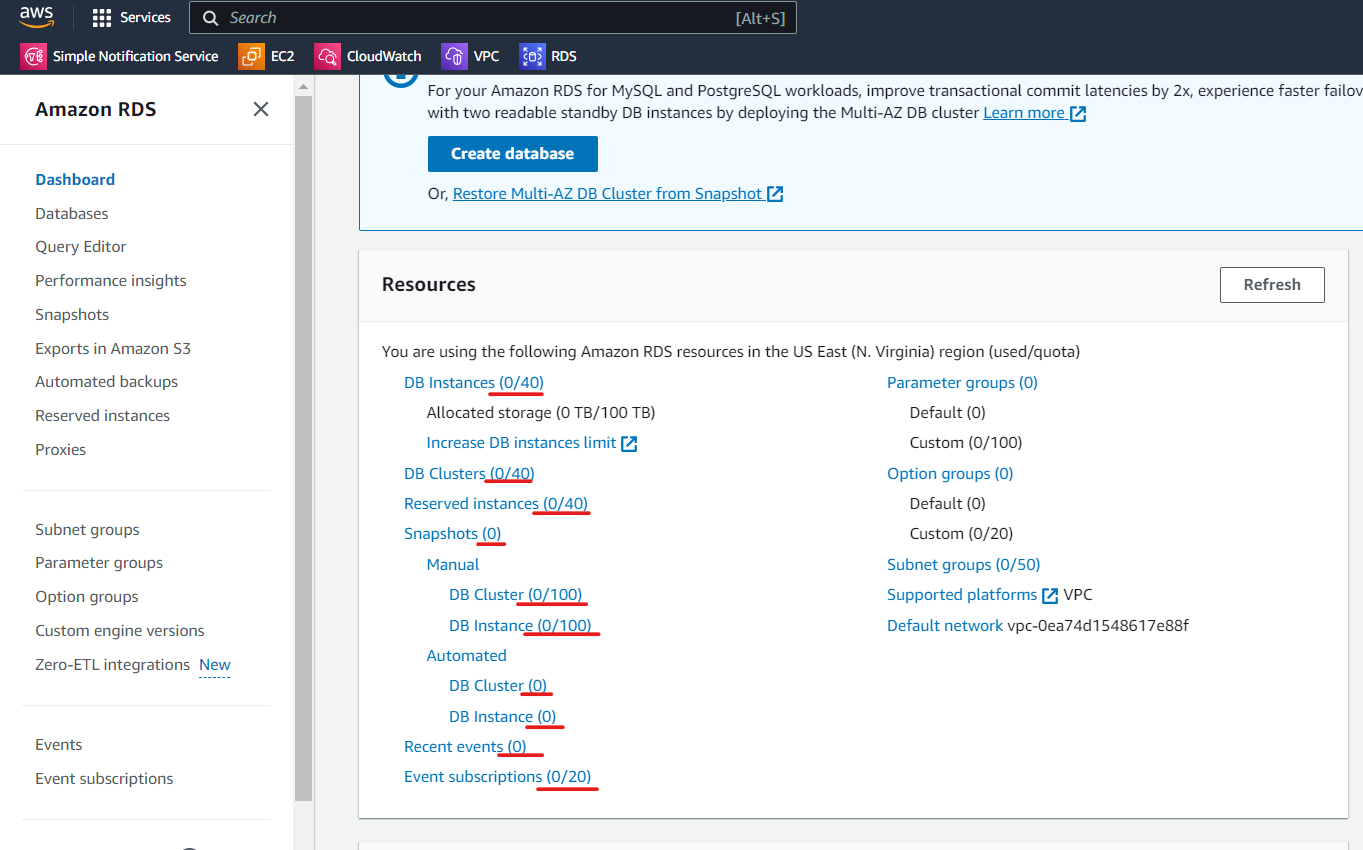Click the CloudWatch service icon

327,56
